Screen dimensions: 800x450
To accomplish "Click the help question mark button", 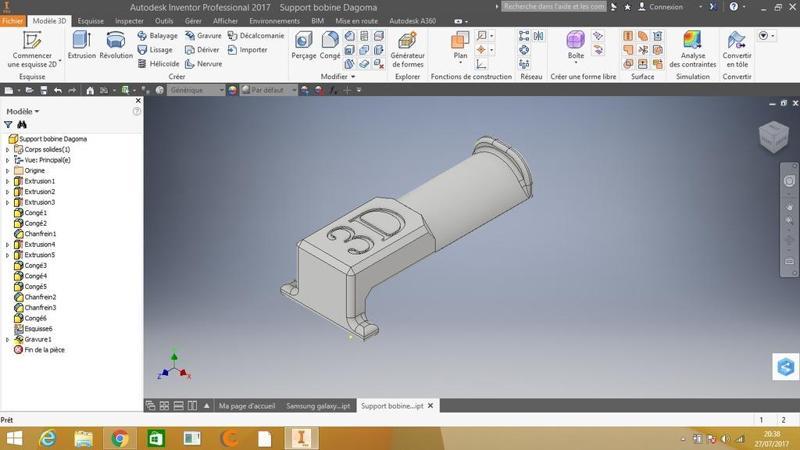I will point(733,7).
